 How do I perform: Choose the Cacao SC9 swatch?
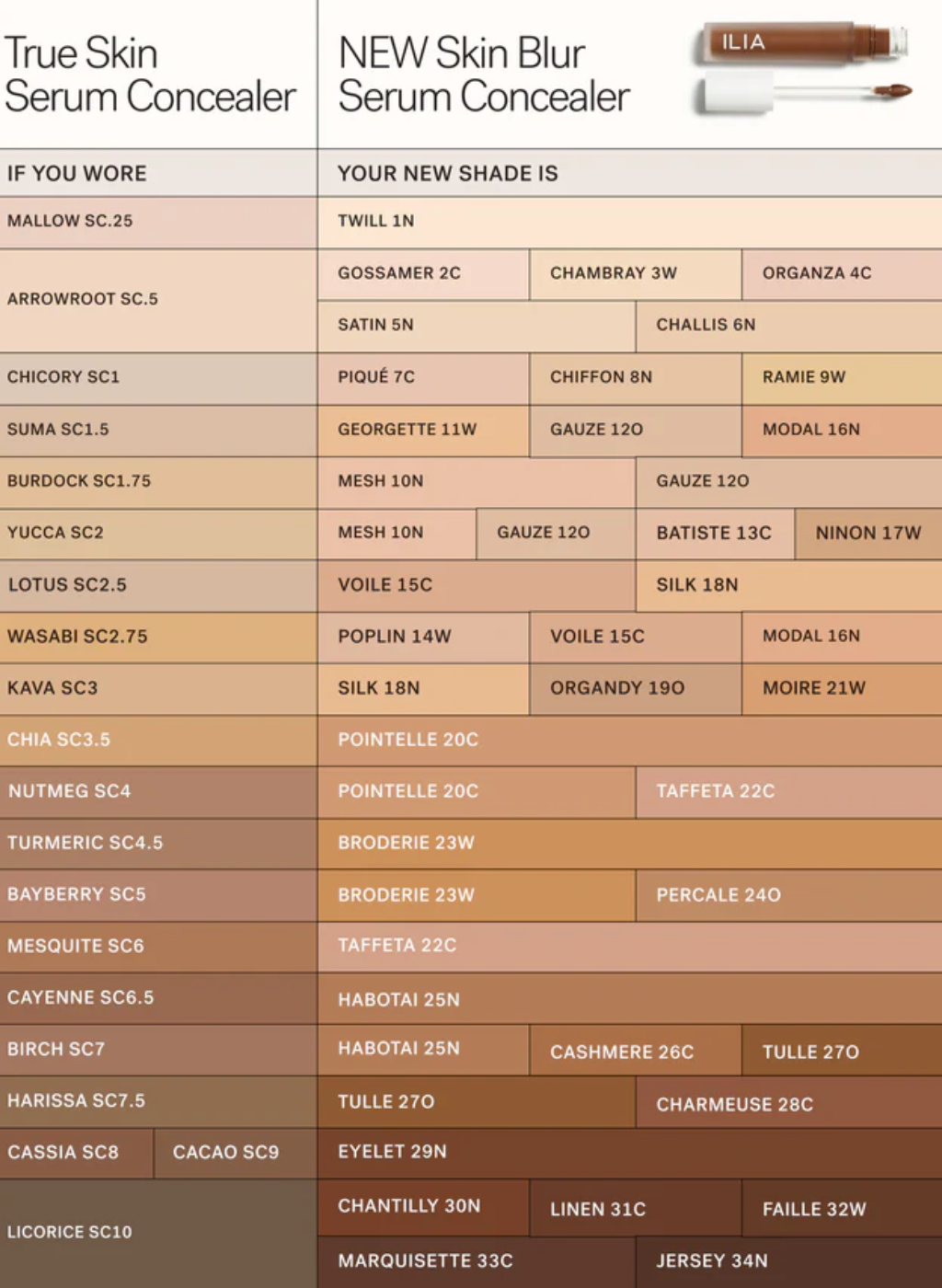pos(235,1154)
